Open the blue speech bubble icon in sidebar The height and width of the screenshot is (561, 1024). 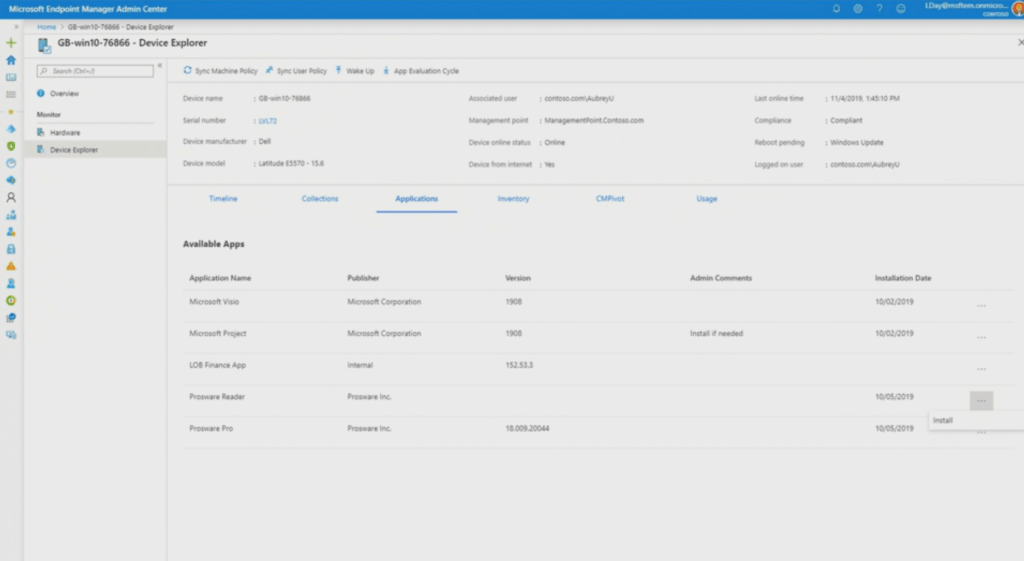[11, 317]
